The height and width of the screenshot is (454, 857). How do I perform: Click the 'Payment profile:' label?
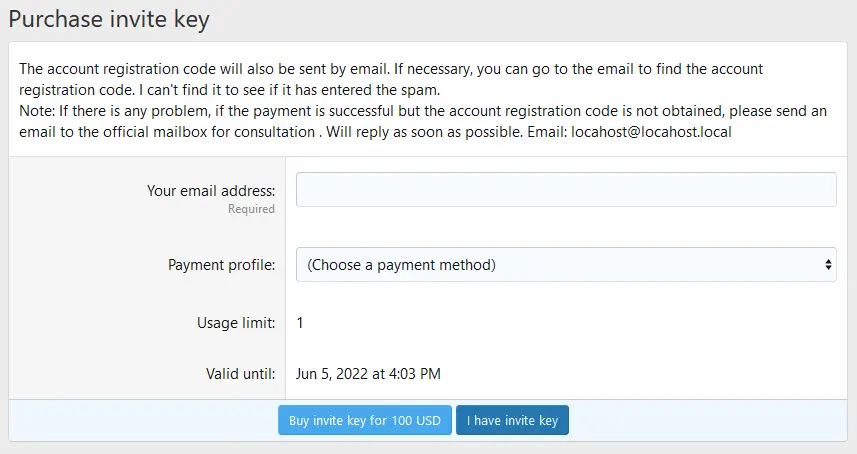click(x=221, y=265)
